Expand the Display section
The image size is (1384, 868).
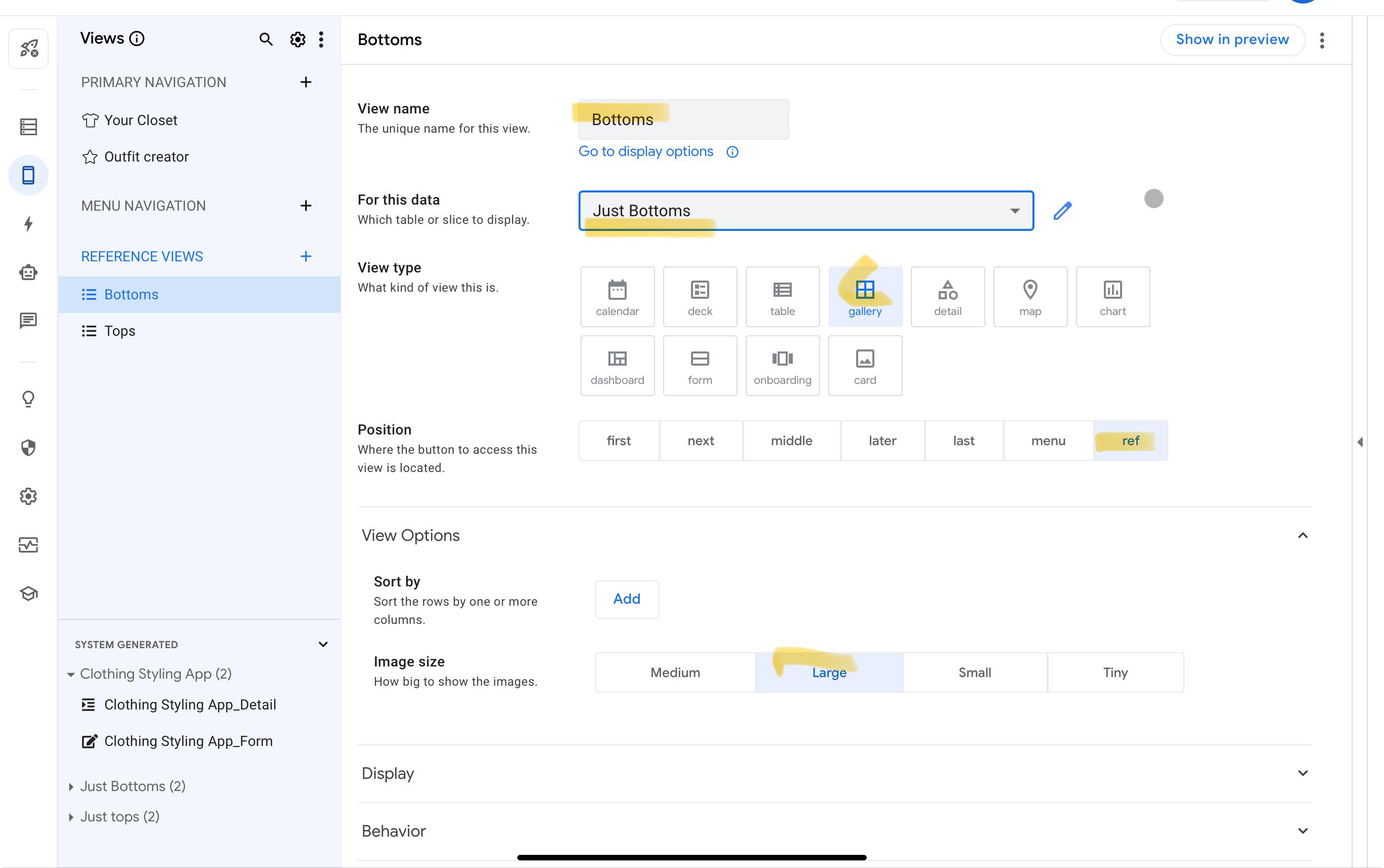(x=1302, y=773)
